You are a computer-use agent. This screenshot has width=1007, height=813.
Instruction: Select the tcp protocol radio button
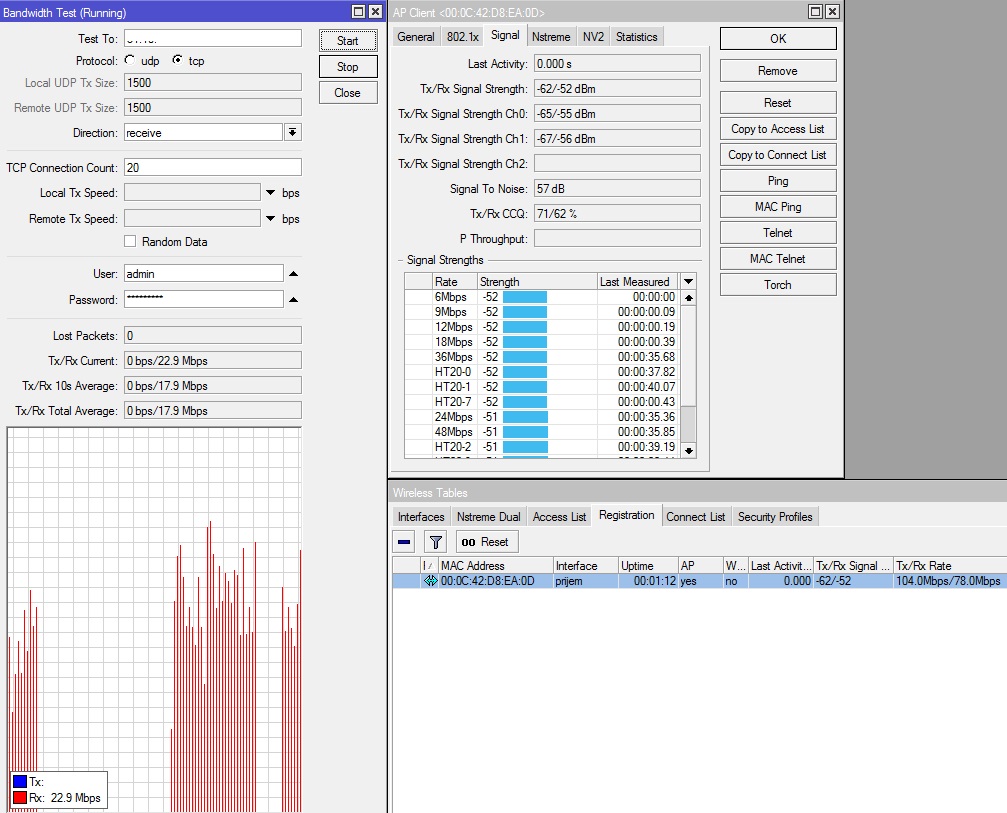coord(177,60)
